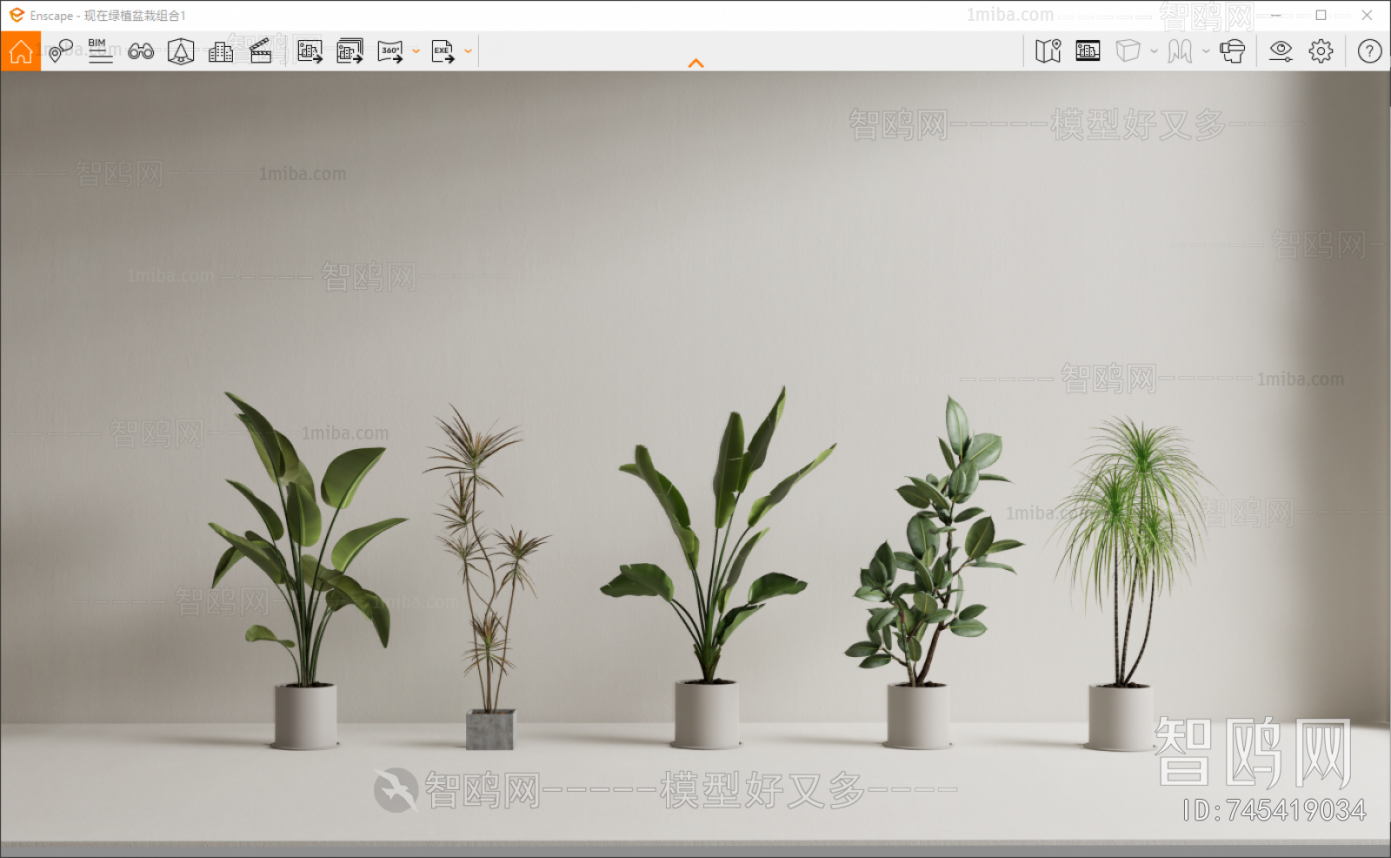
Task: Minimize the Enscape window
Action: (x=1276, y=15)
